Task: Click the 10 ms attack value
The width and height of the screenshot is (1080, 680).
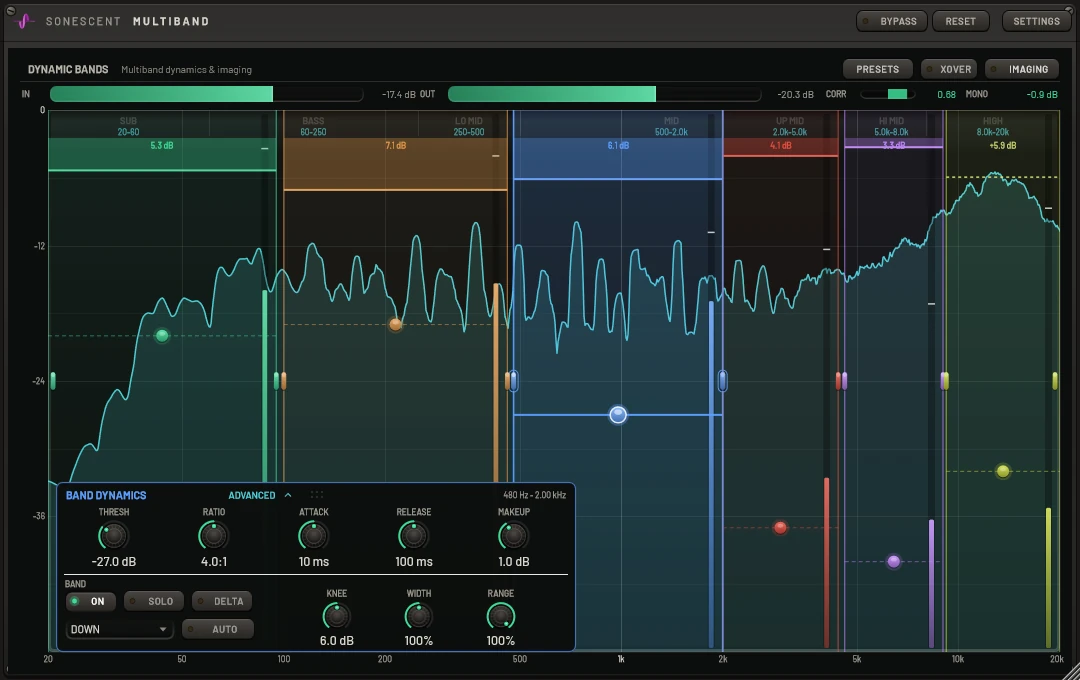Action: (x=313, y=561)
